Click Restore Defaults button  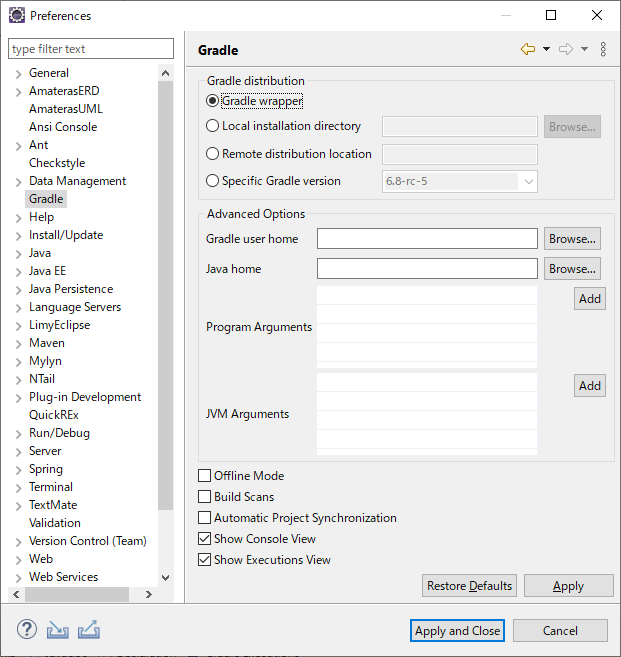469,586
